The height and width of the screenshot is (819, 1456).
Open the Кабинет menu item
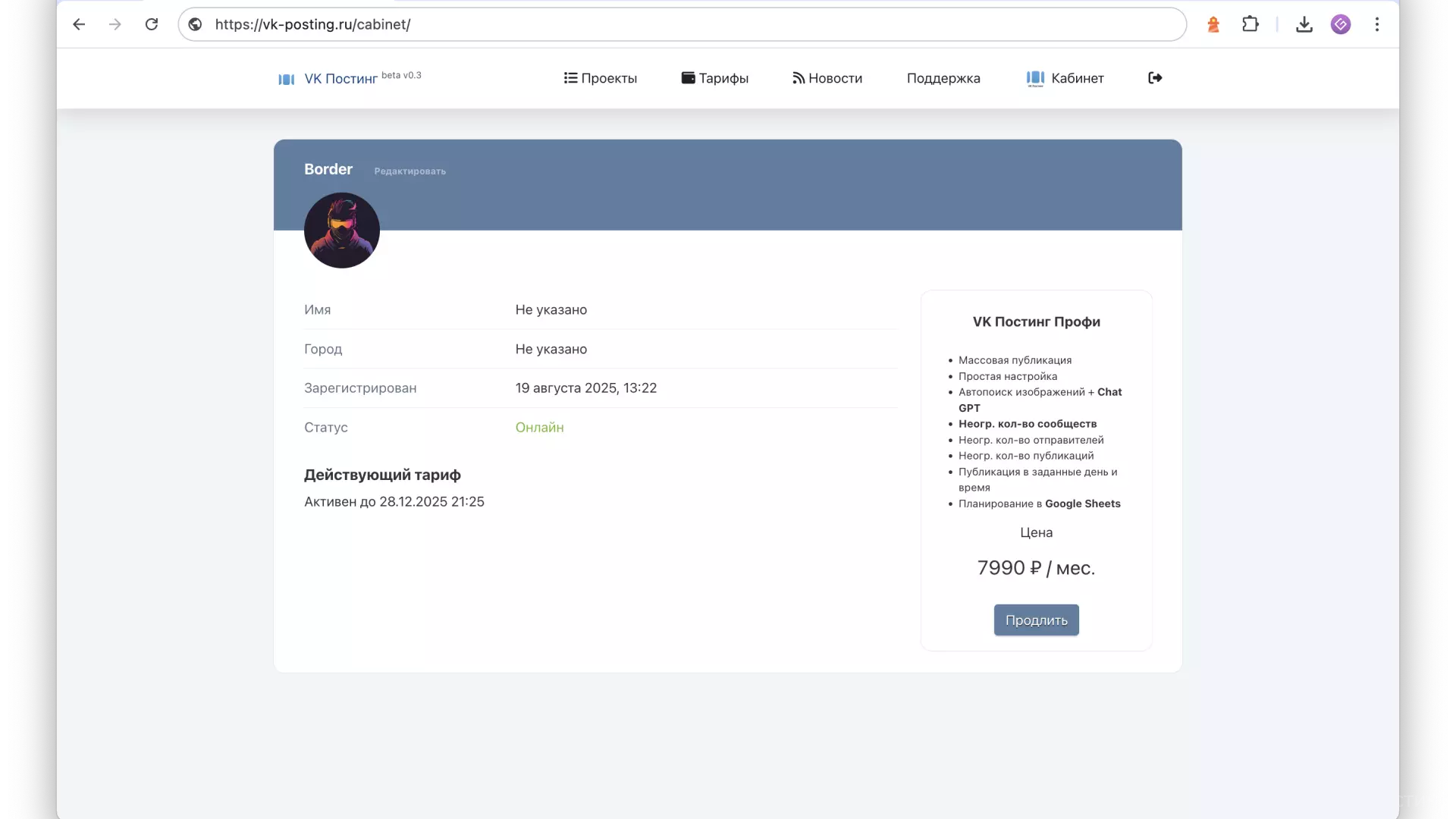click(x=1065, y=78)
